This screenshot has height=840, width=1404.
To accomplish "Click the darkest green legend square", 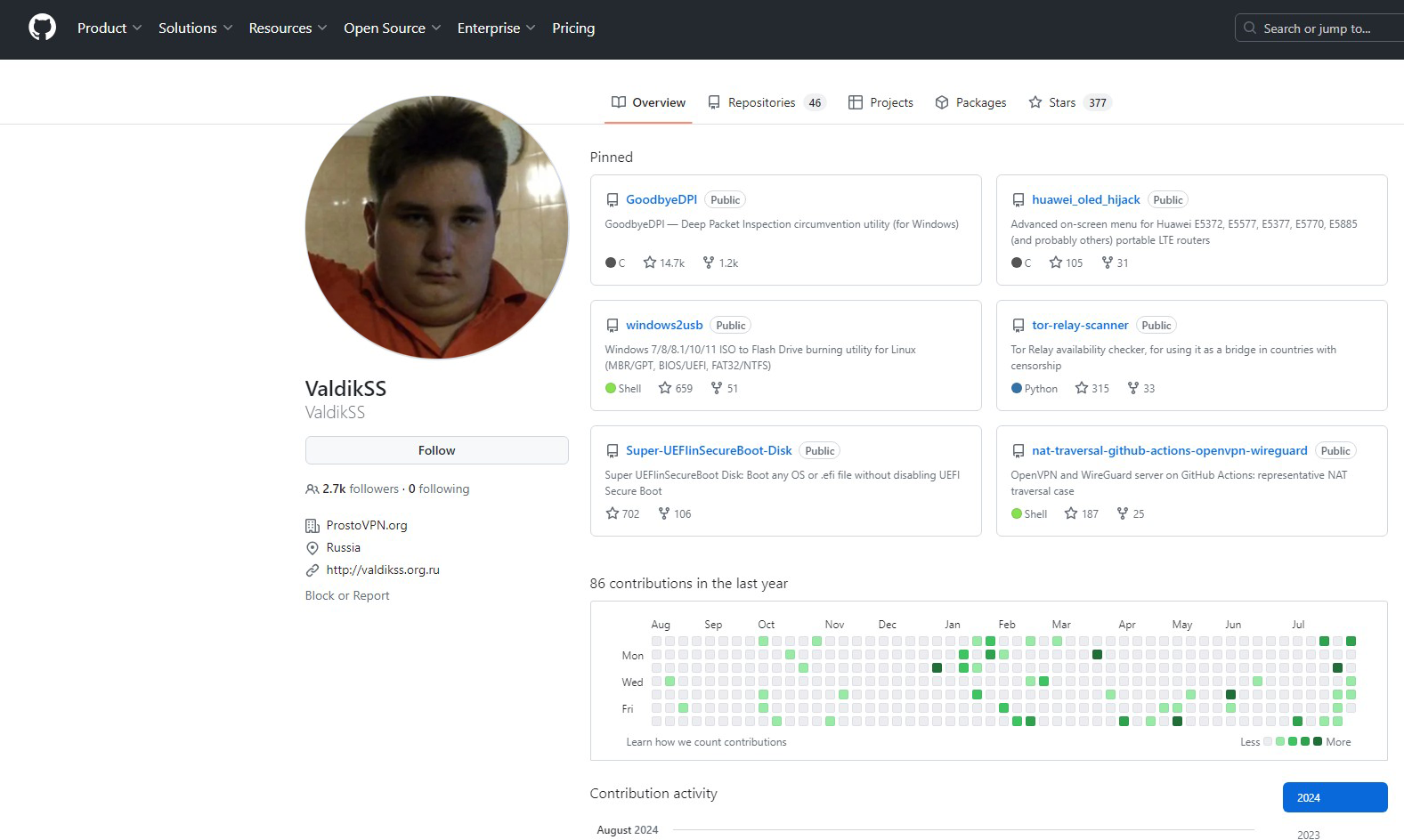I will click(1318, 741).
